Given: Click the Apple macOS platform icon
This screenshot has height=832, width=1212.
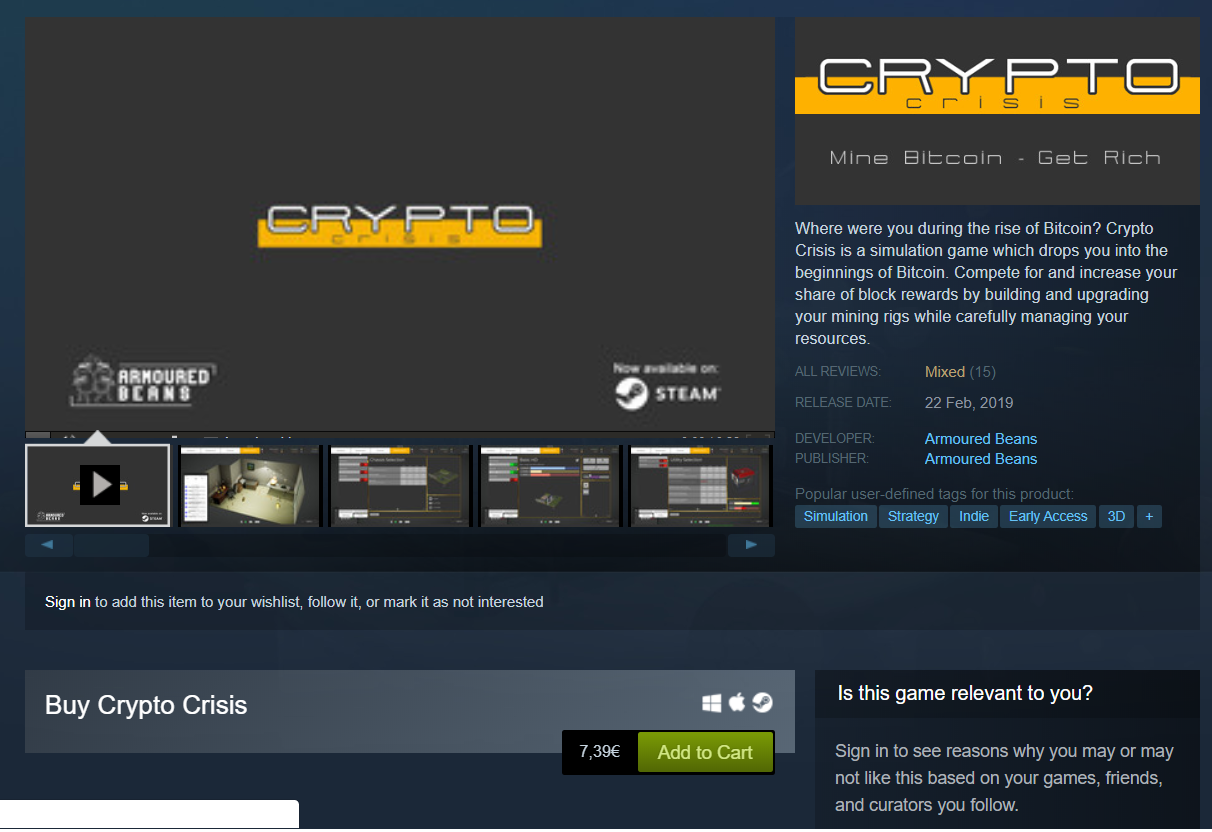Looking at the screenshot, I should 737,703.
